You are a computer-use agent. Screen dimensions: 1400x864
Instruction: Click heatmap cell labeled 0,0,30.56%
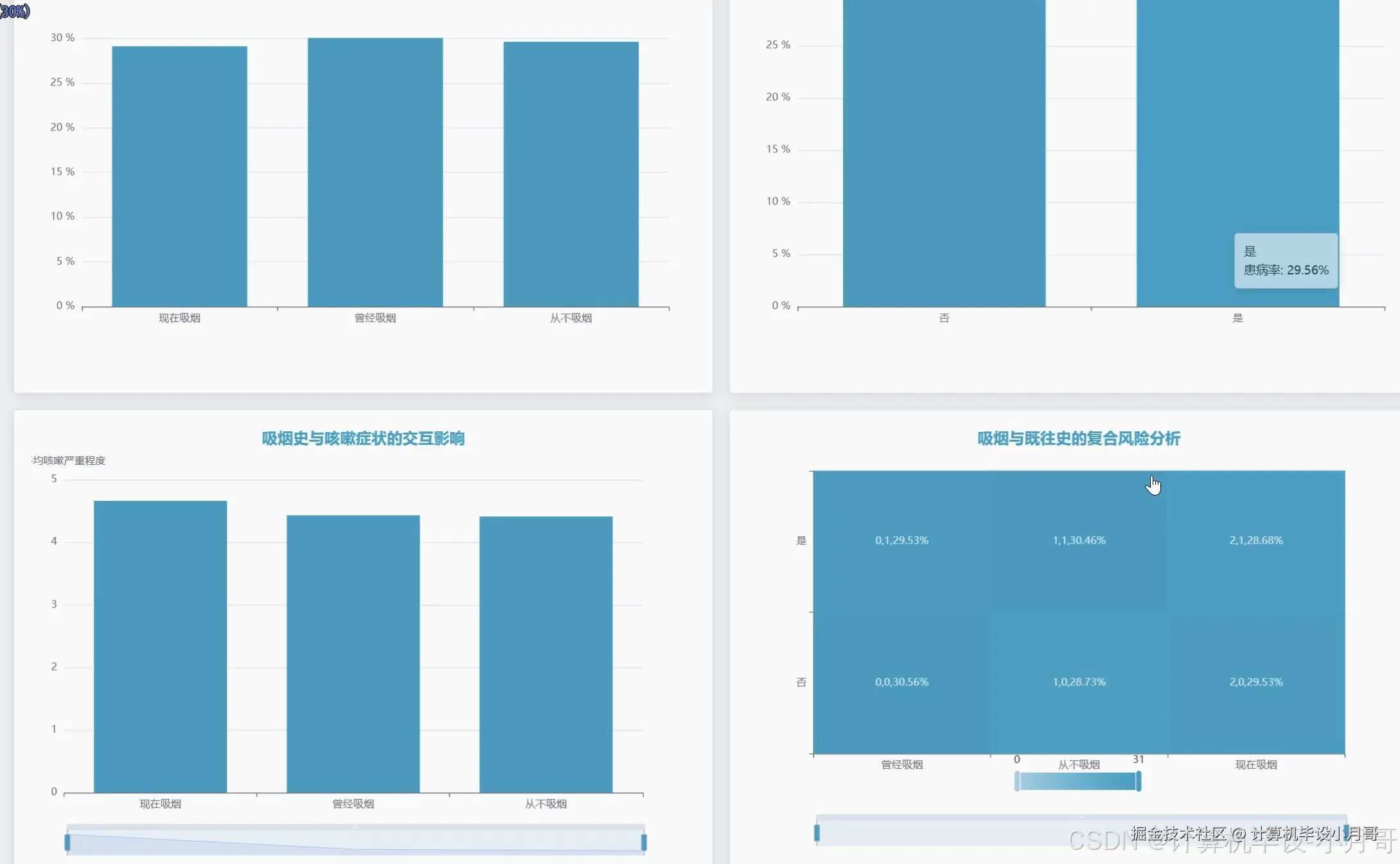pyautogui.click(x=901, y=682)
